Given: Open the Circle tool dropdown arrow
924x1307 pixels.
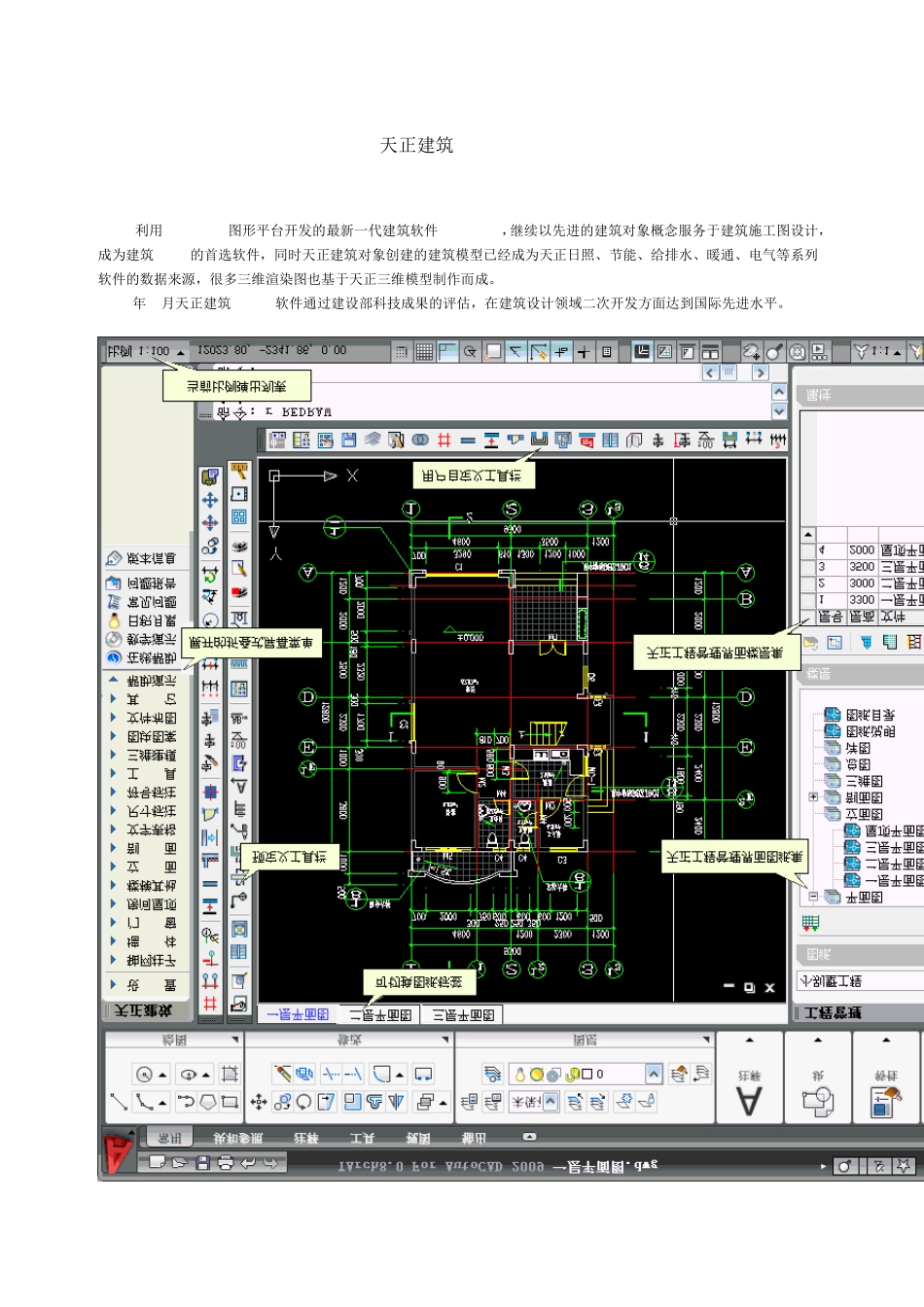Looking at the screenshot, I should [x=162, y=1075].
